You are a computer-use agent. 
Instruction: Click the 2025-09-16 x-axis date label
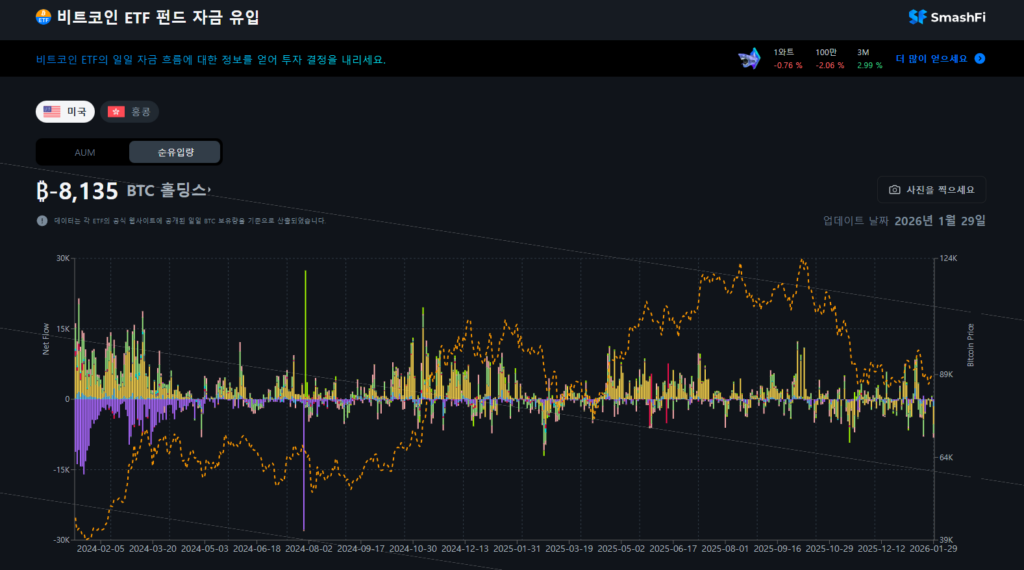[x=777, y=548]
